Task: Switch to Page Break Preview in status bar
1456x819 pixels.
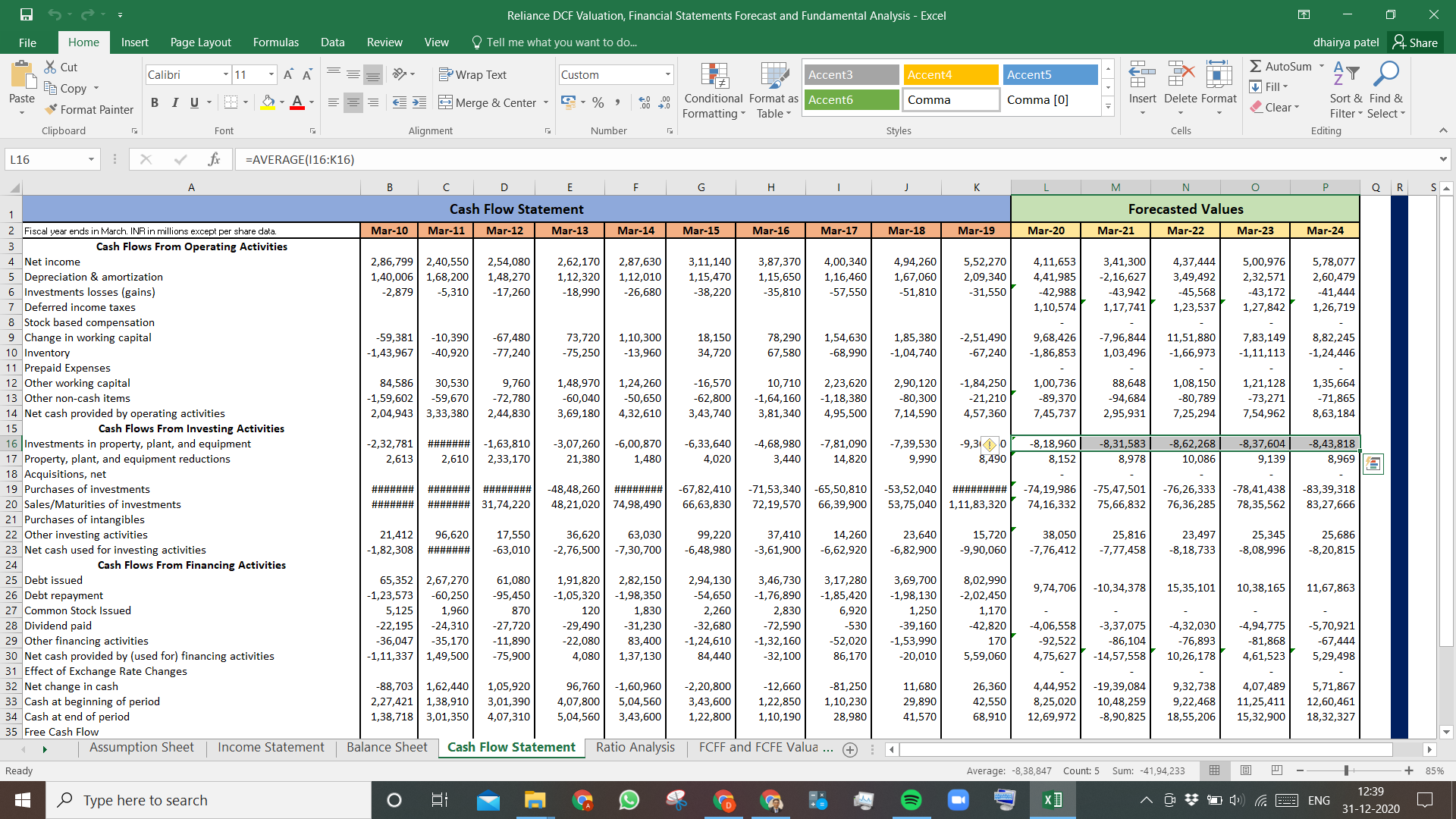Action: point(1277,770)
